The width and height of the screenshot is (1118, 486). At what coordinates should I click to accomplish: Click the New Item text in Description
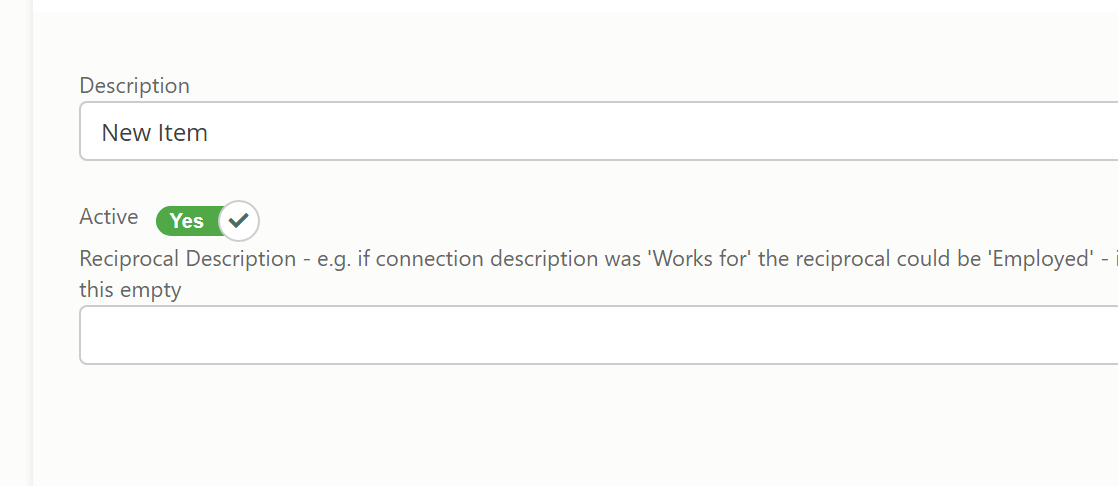[x=154, y=133]
